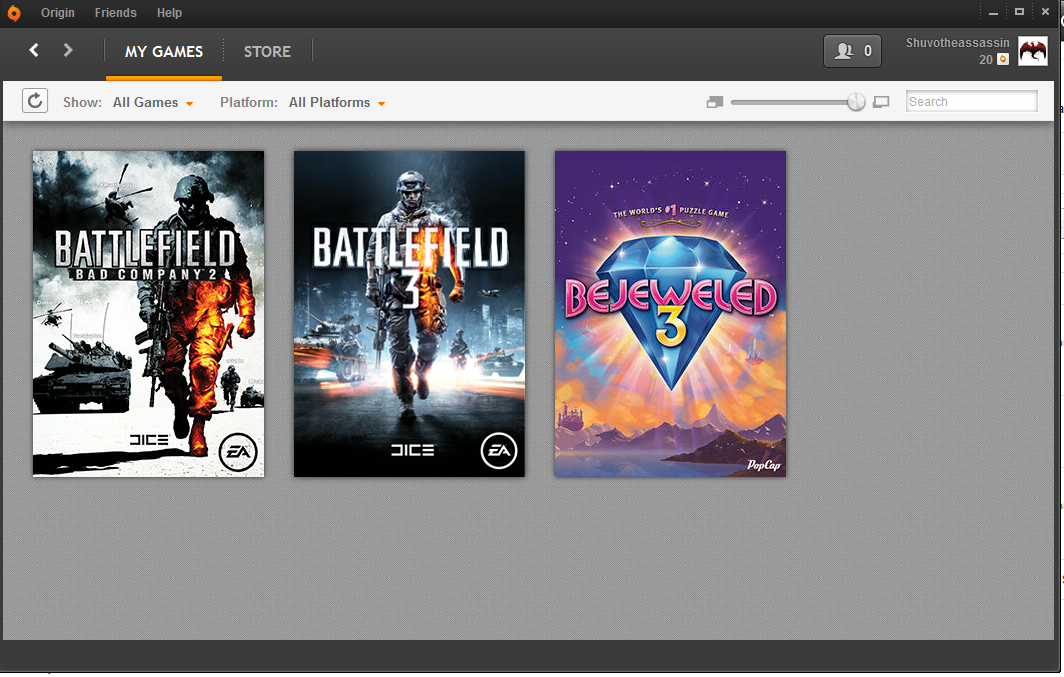Go back with the left arrow

click(x=33, y=50)
